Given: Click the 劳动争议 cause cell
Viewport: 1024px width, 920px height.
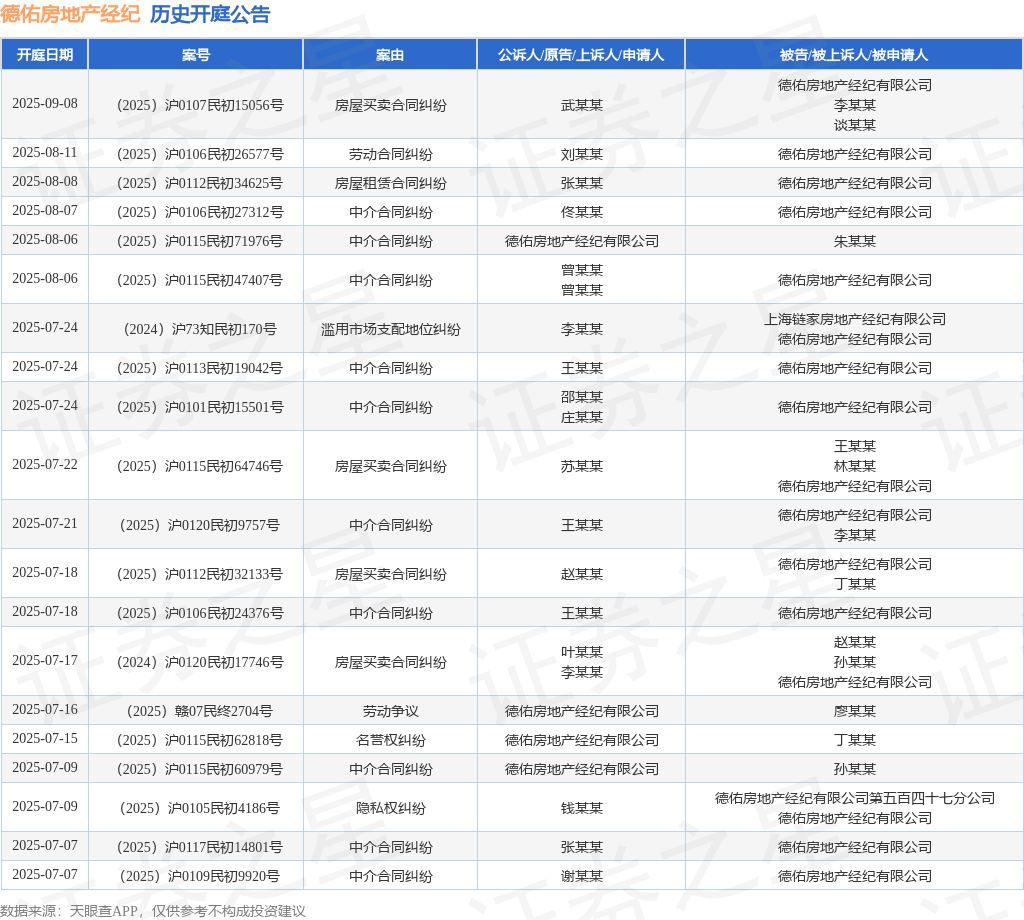Looking at the screenshot, I should (391, 711).
